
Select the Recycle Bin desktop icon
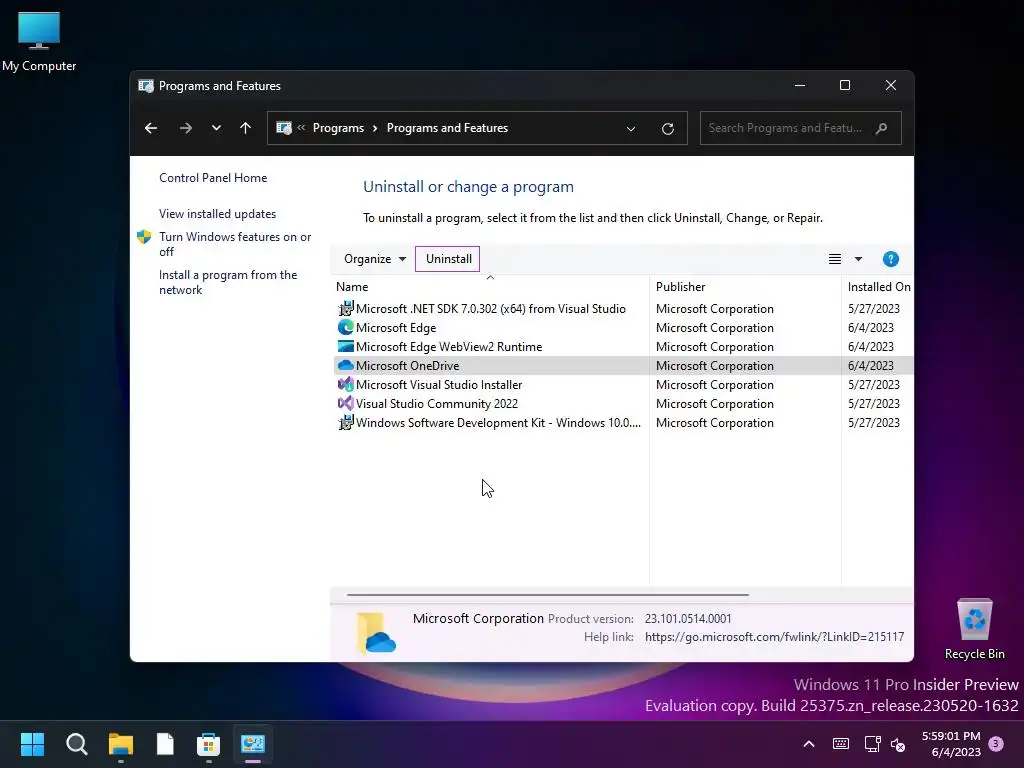coord(974,629)
